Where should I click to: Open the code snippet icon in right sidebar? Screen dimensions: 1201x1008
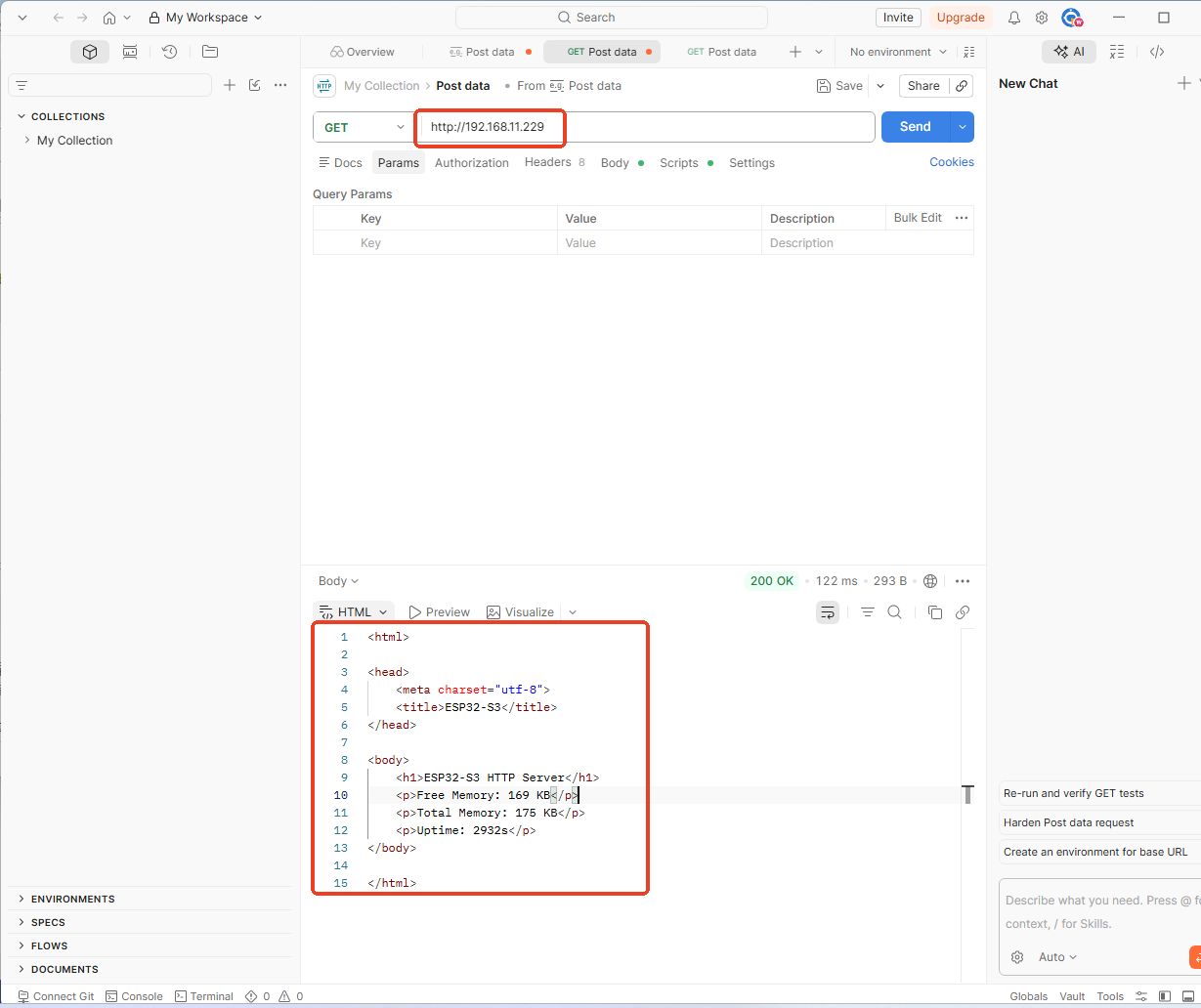point(1157,52)
